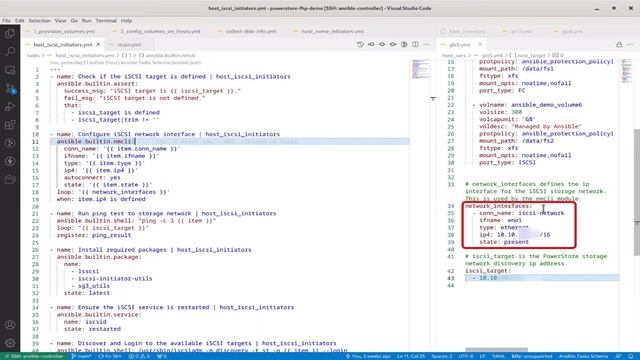640x360 pixels.
Task: Open the Search view in activity bar
Action: point(10,51)
